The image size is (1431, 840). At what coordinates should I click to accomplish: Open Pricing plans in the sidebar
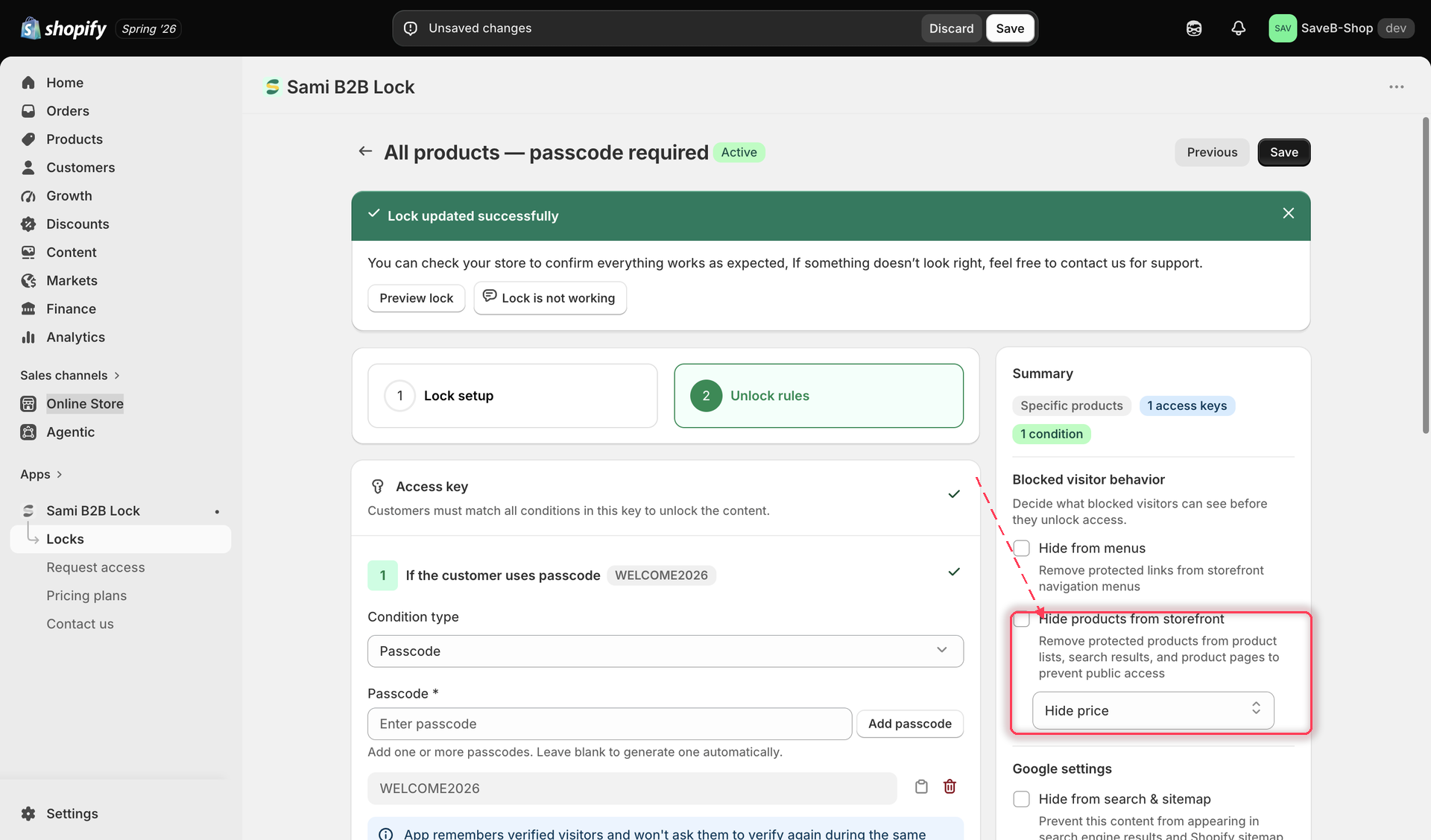[x=86, y=596]
